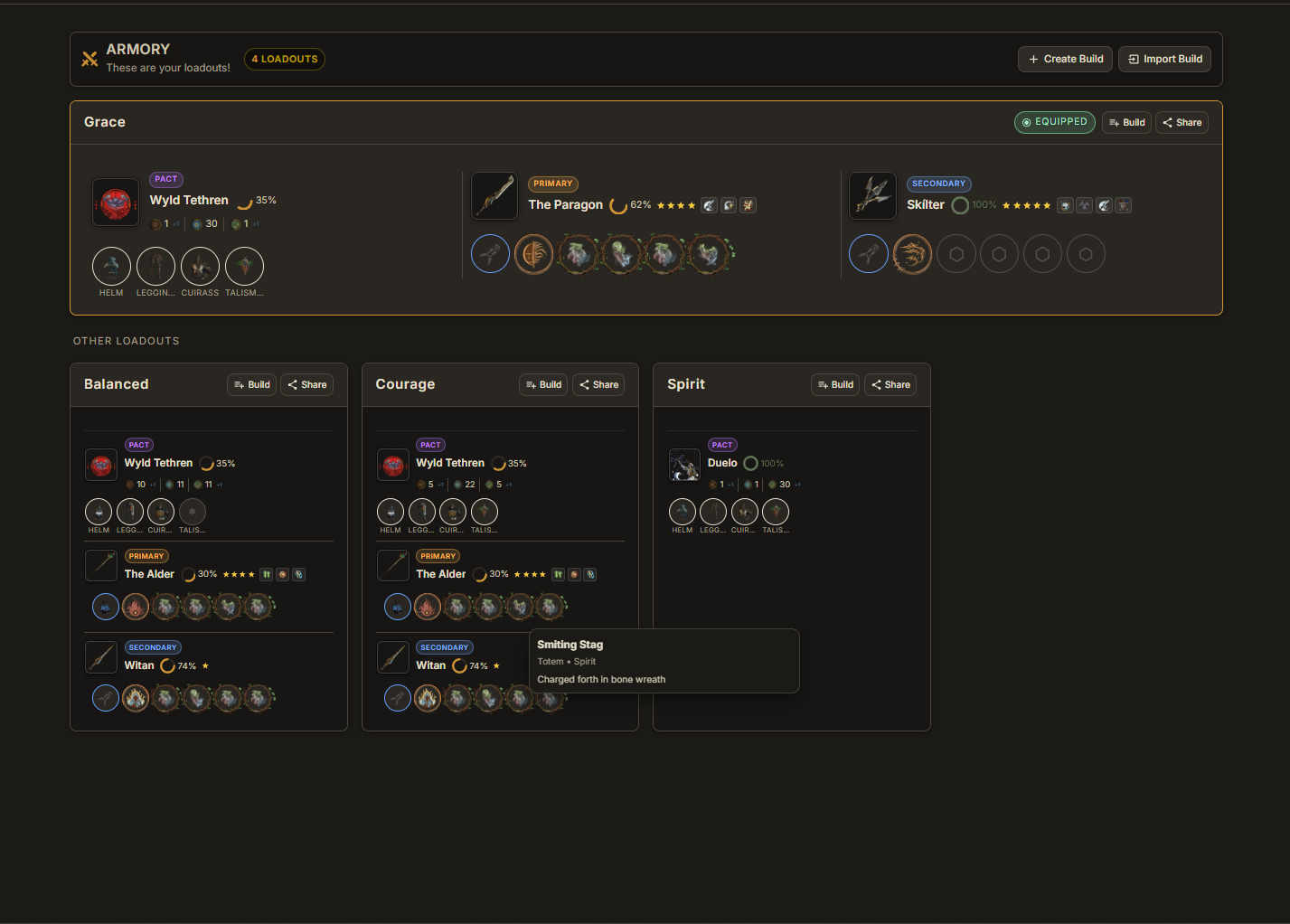Open Build for the Spirit loadout
Screen dimensions: 1290x924
click(x=835, y=384)
